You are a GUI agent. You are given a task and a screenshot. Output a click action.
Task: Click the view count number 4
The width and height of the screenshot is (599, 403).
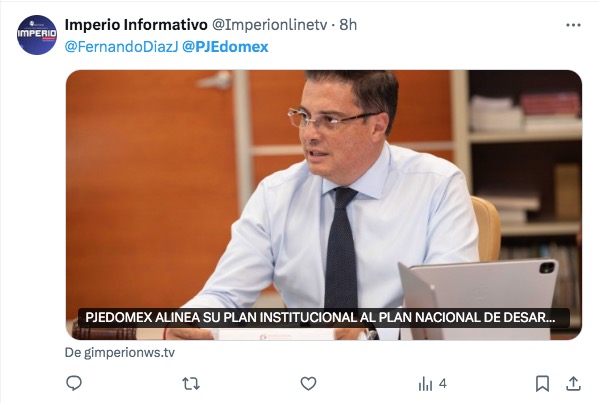[x=442, y=383]
